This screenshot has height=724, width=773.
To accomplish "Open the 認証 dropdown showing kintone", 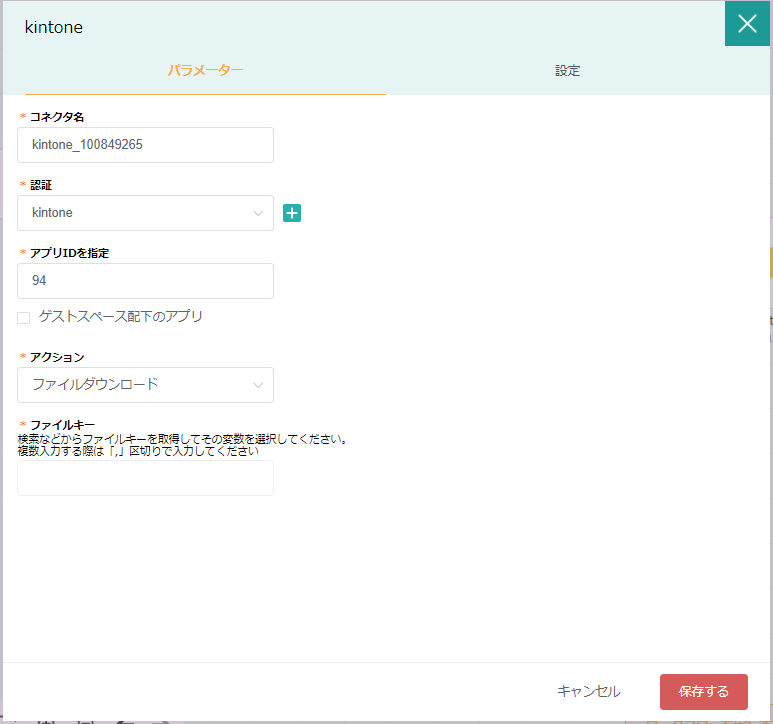I will point(145,213).
